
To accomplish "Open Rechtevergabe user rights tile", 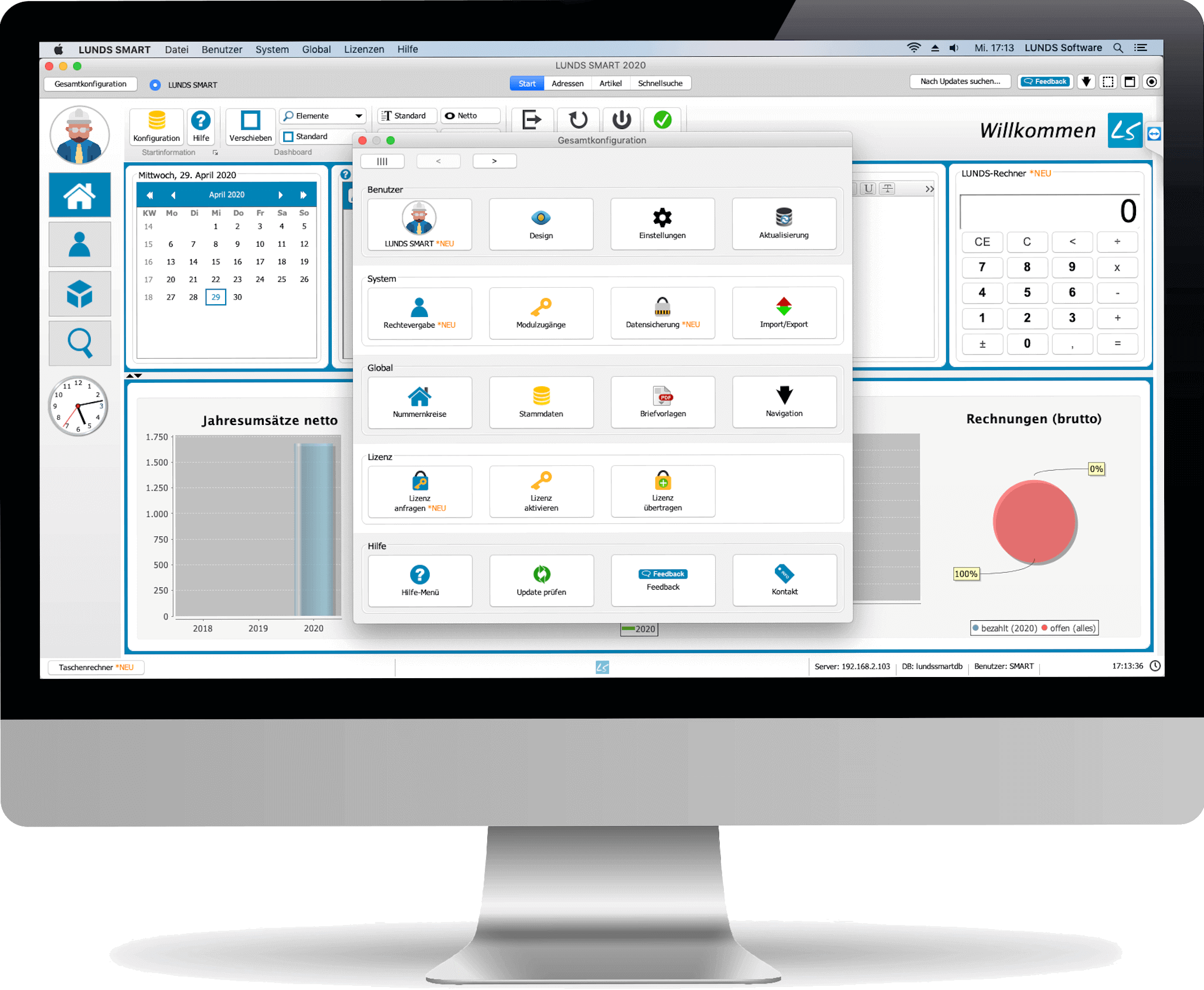I will click(x=419, y=313).
